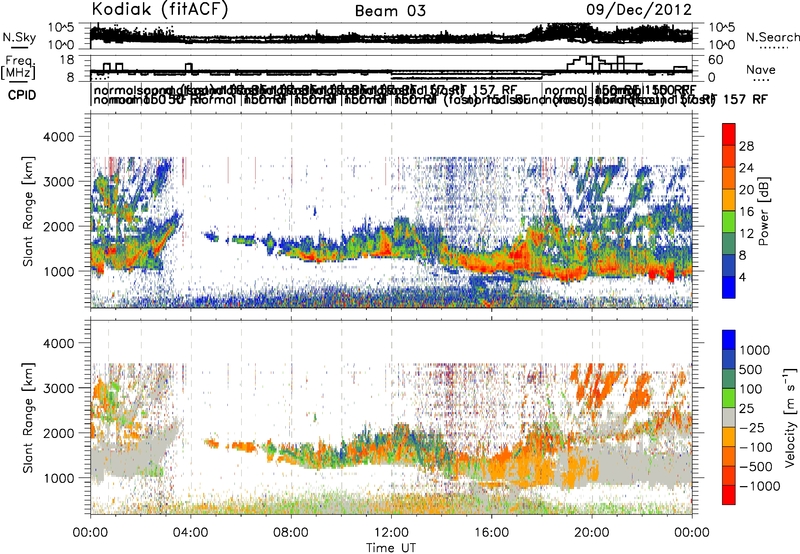The height and width of the screenshot is (554, 800).
Task: Click the "28" tick on power colorbar
Action: point(746,146)
